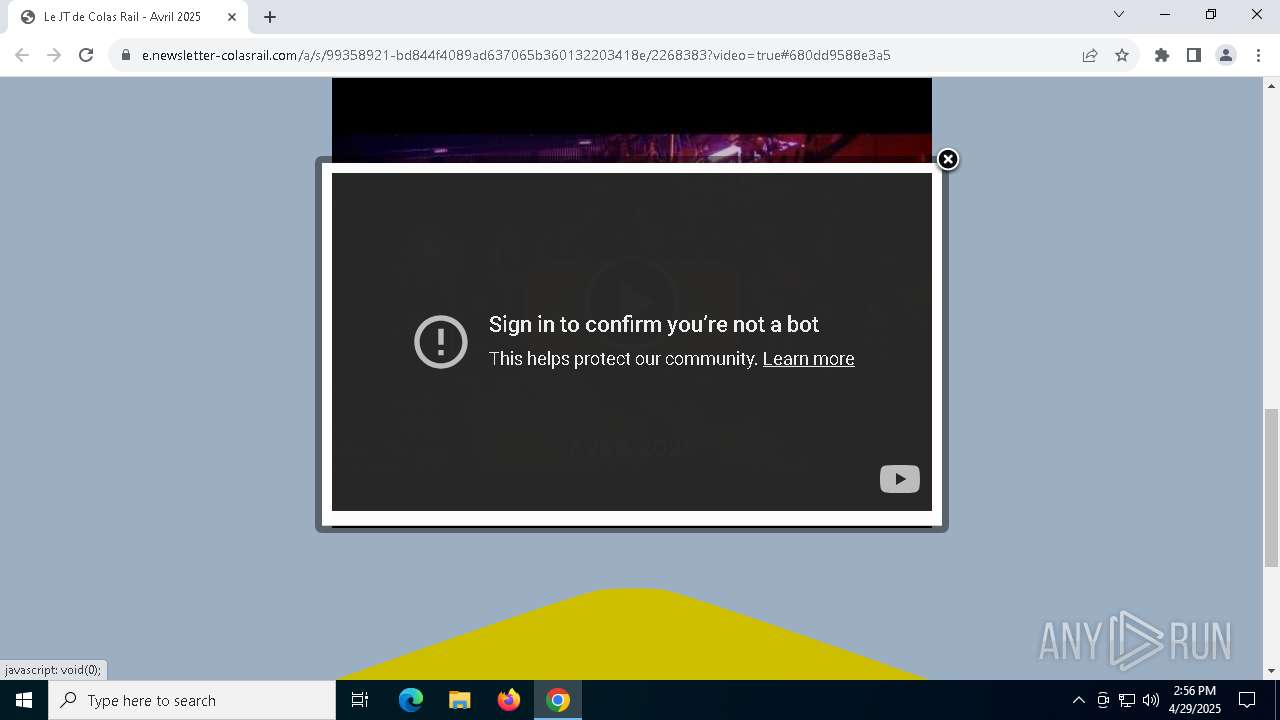Viewport: 1280px width, 720px height.
Task: Open File Explorer from taskbar
Action: click(x=460, y=700)
